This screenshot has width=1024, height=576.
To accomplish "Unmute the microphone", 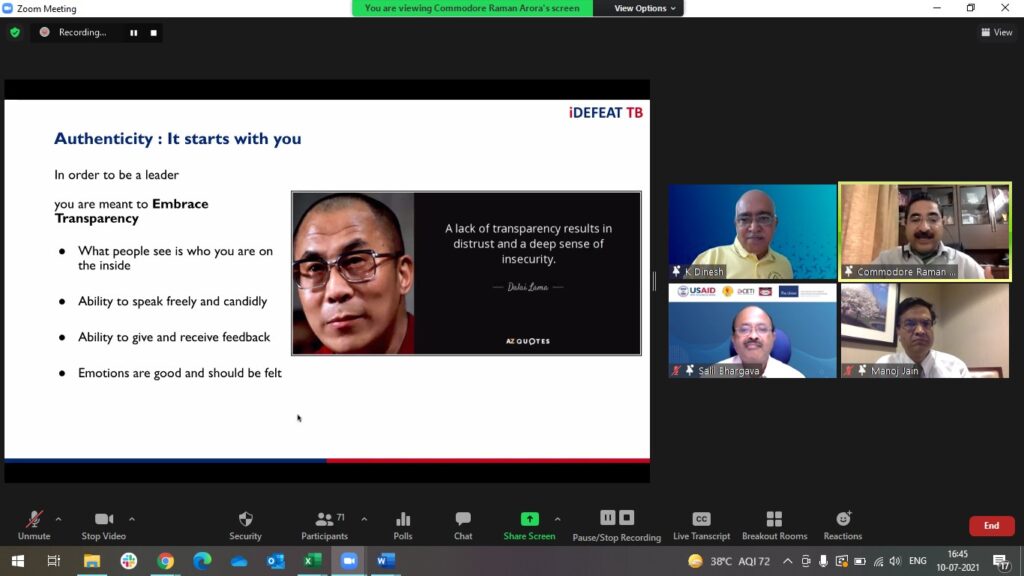I will (34, 525).
